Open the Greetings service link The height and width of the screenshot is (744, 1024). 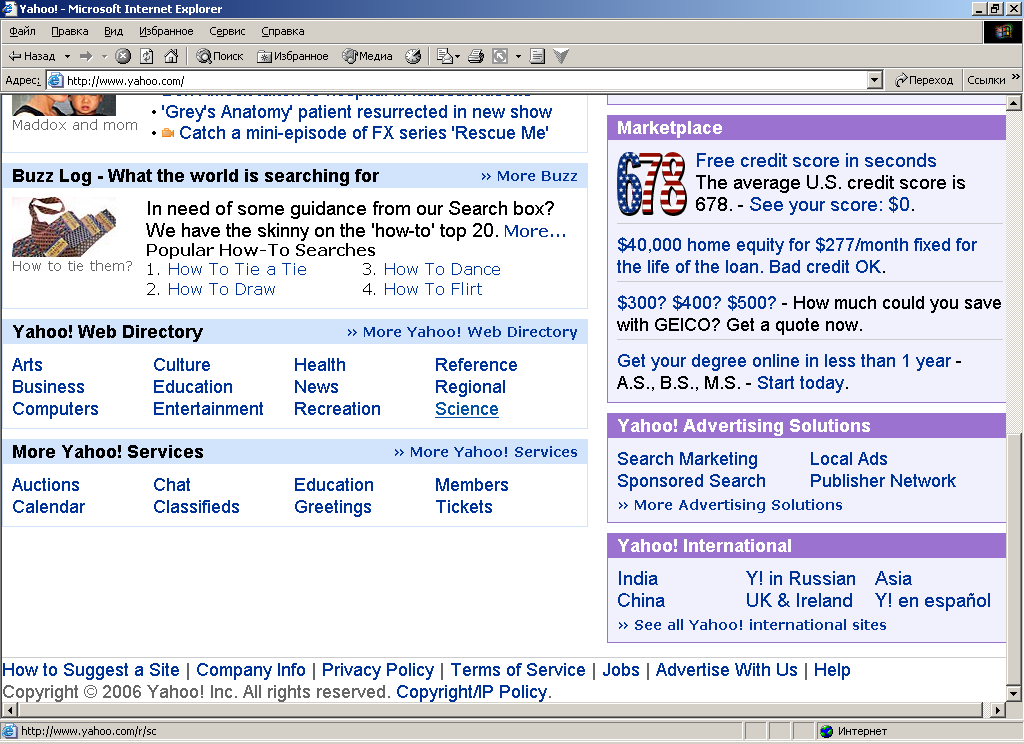pyautogui.click(x=333, y=507)
